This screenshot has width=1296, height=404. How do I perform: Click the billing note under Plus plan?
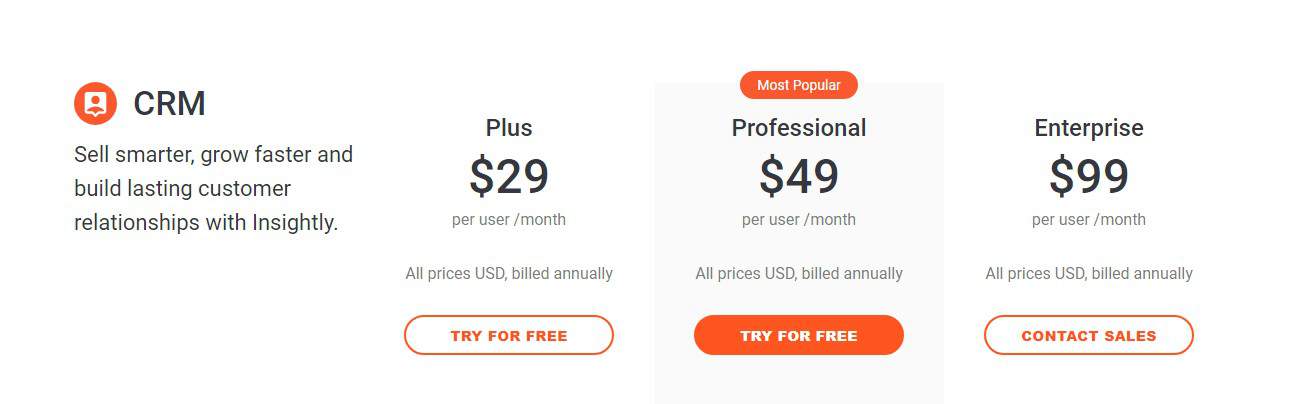[509, 273]
